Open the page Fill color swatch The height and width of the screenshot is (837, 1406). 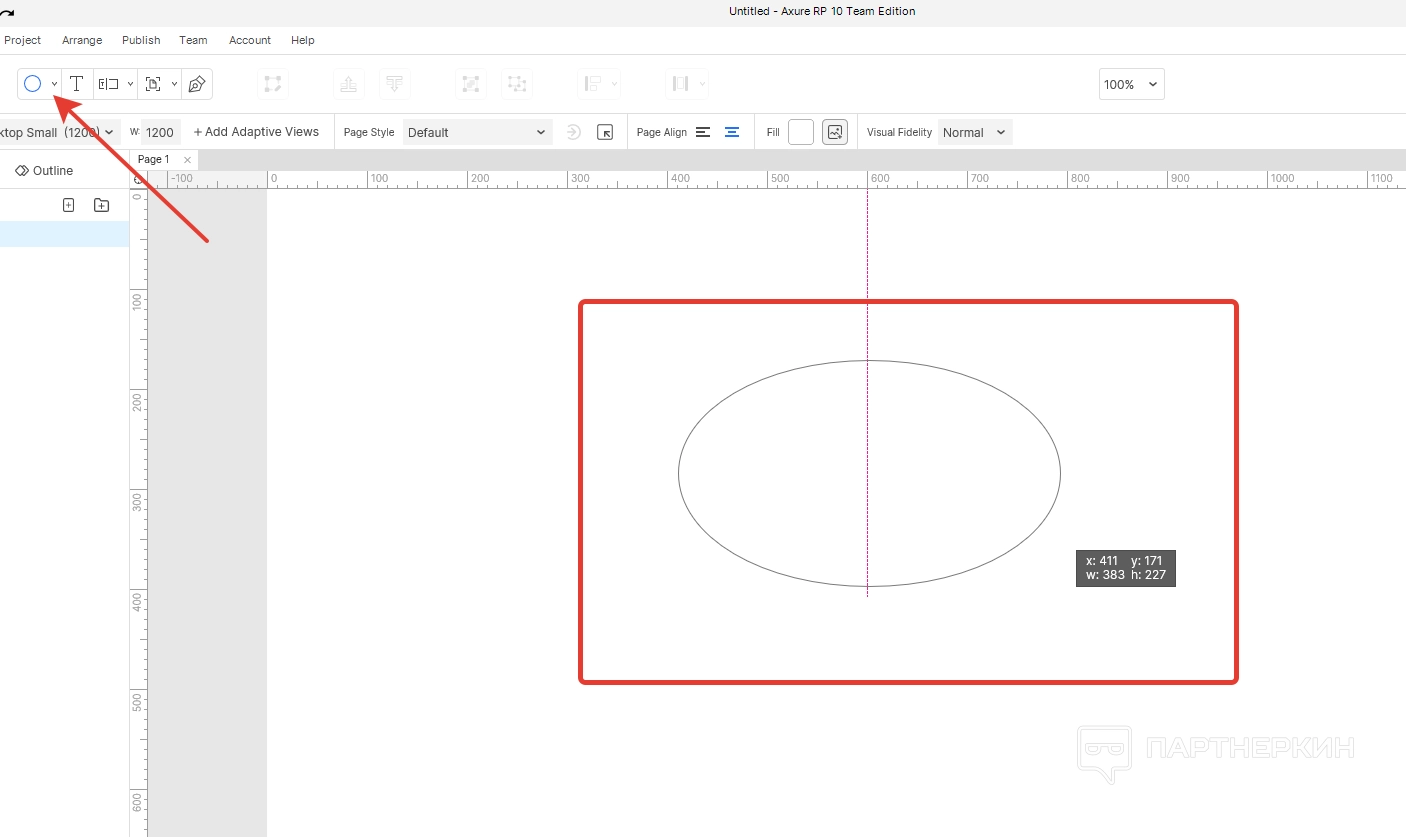coord(801,132)
